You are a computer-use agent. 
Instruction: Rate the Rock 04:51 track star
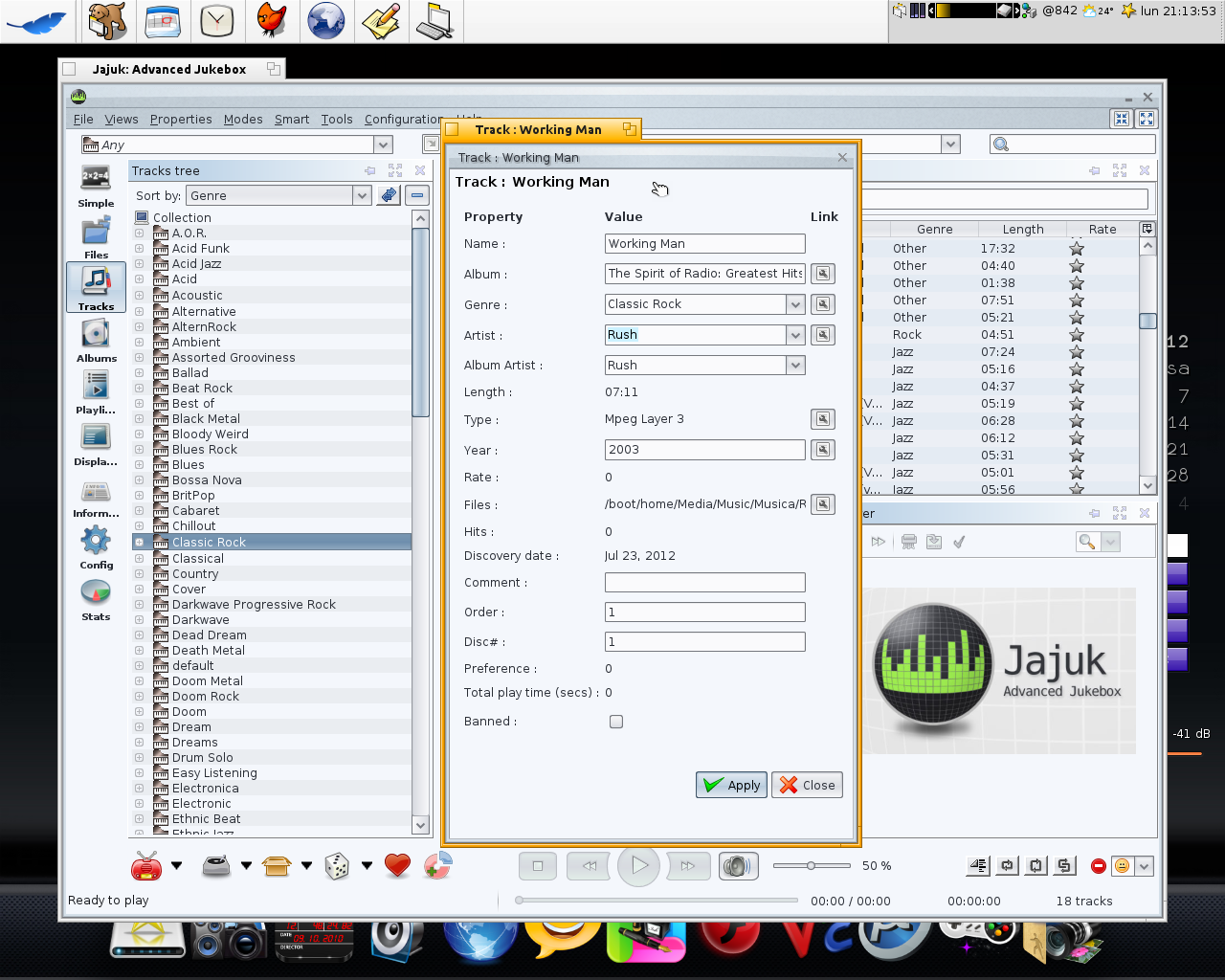[1077, 335]
